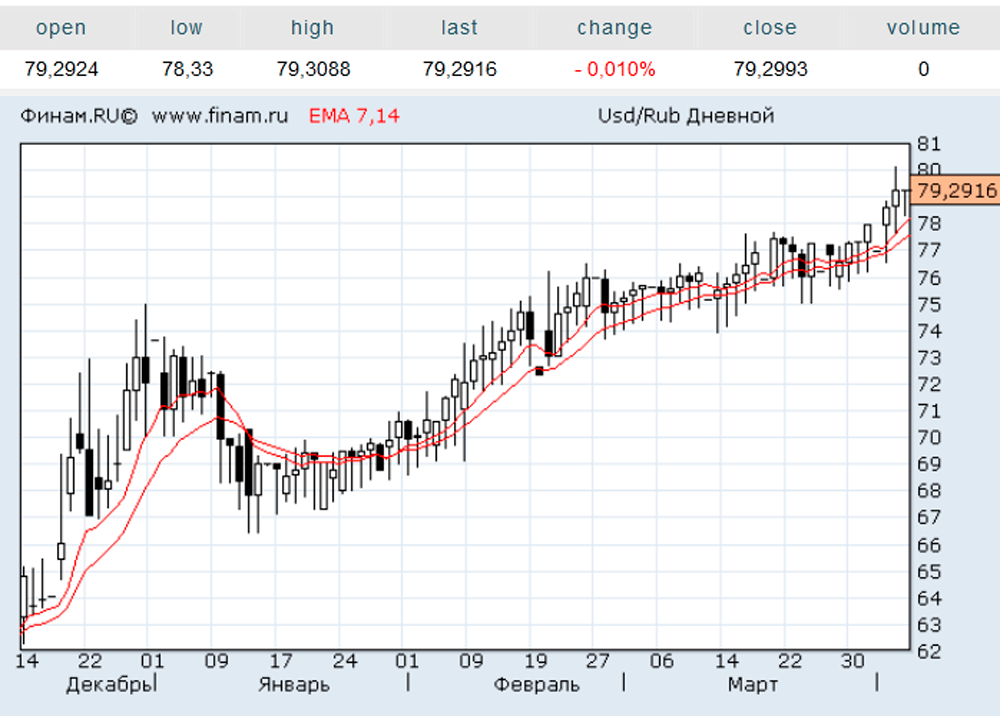Click the Декабрь month label on timeline
The width and height of the screenshot is (1000, 716).
coord(109,685)
